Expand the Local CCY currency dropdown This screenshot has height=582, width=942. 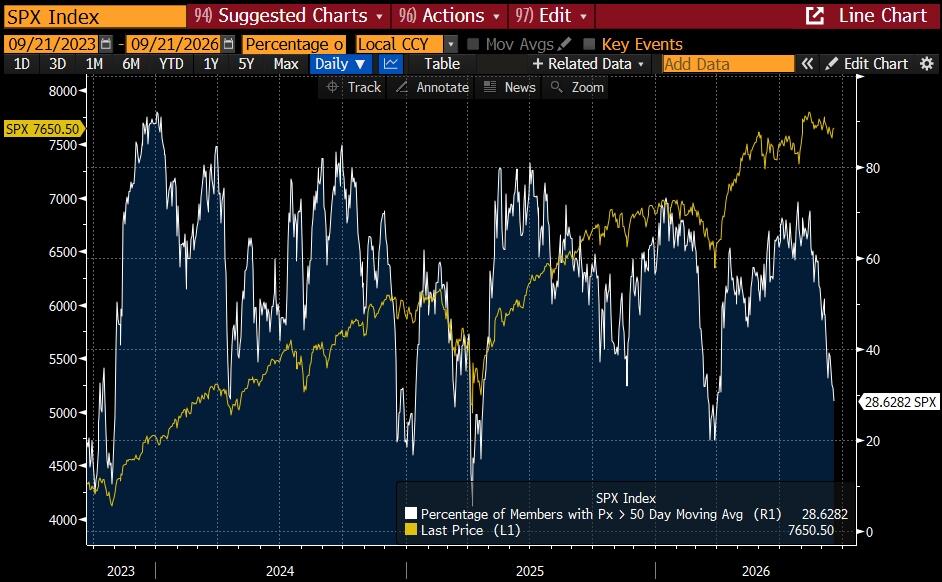coord(451,44)
